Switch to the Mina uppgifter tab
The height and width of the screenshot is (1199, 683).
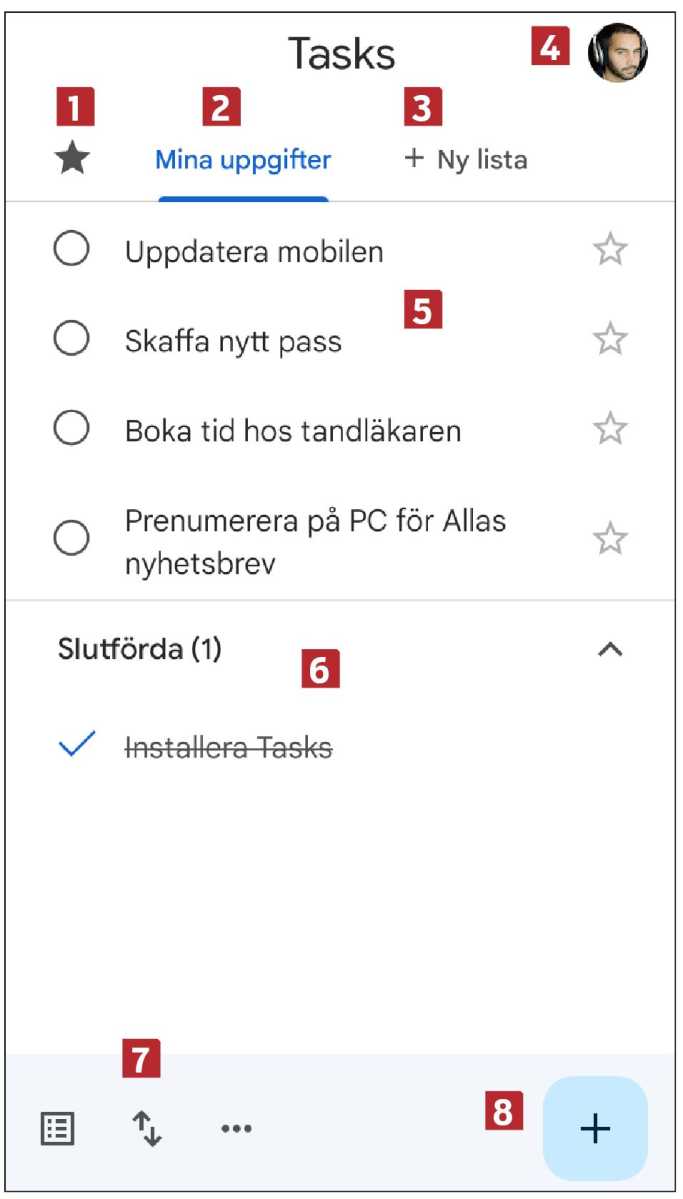coord(243,158)
